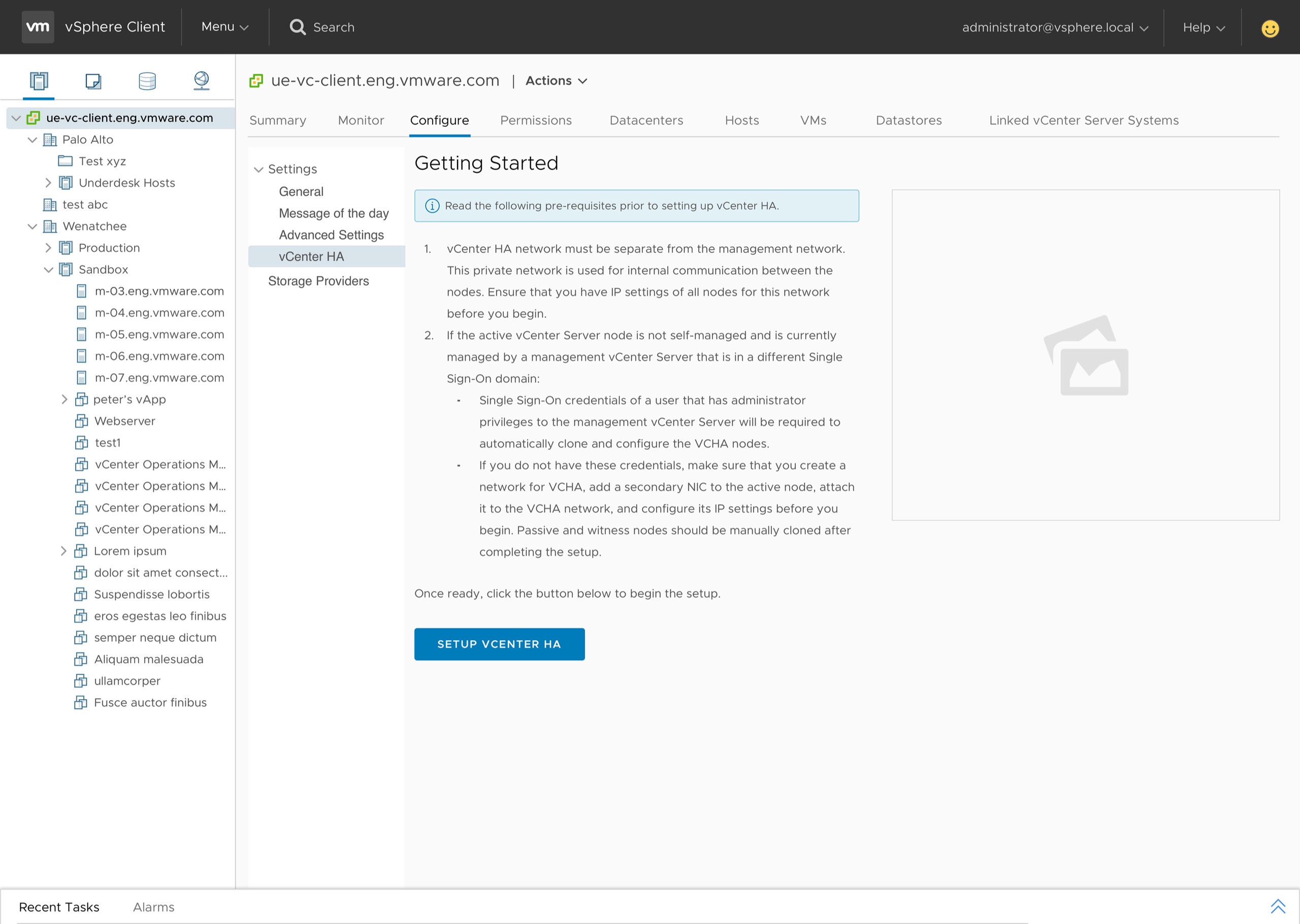Viewport: 1300px width, 924px height.
Task: Open administrator@vsphere.local user menu
Action: point(1055,27)
